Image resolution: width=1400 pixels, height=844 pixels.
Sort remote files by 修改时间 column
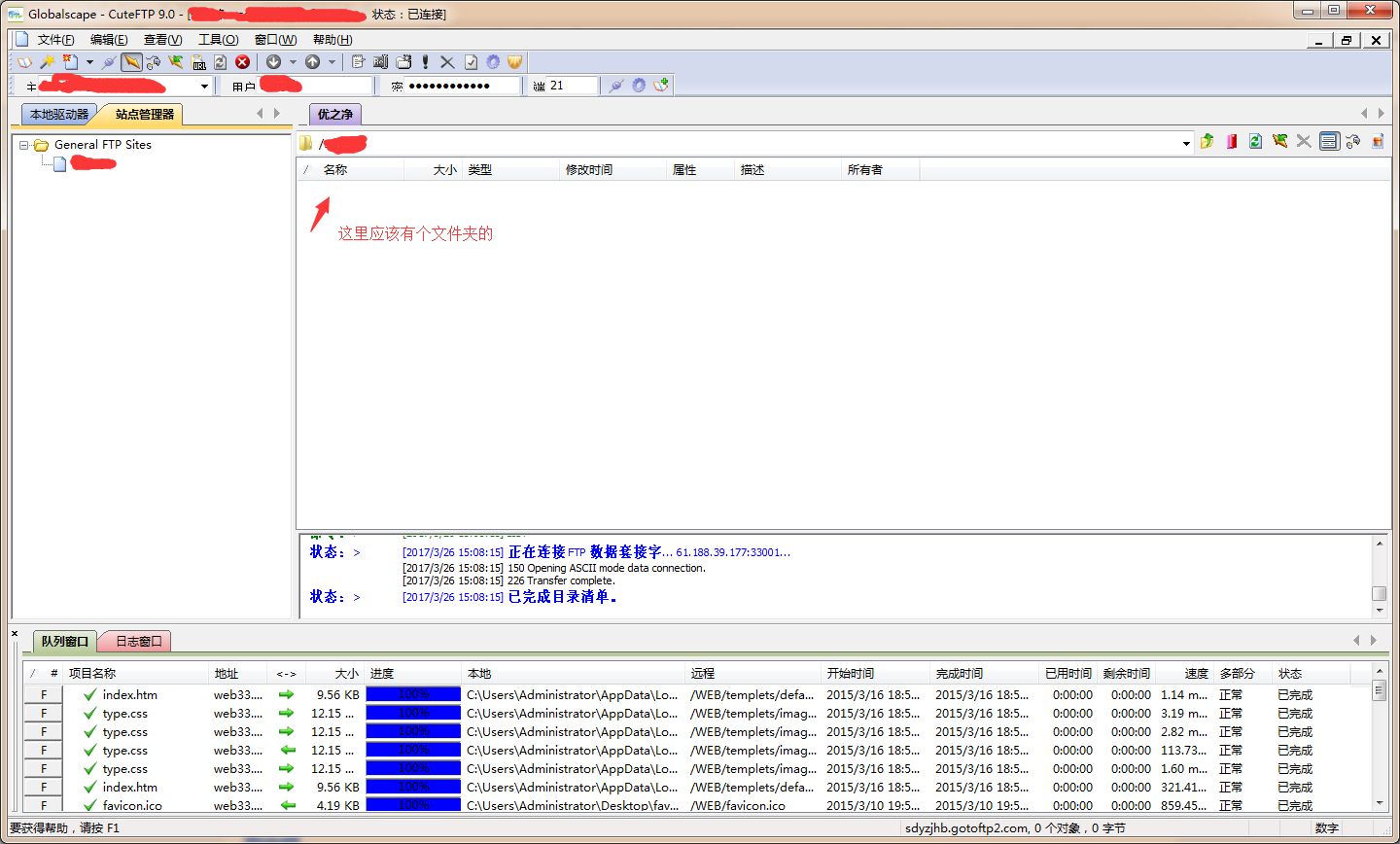tap(614, 170)
